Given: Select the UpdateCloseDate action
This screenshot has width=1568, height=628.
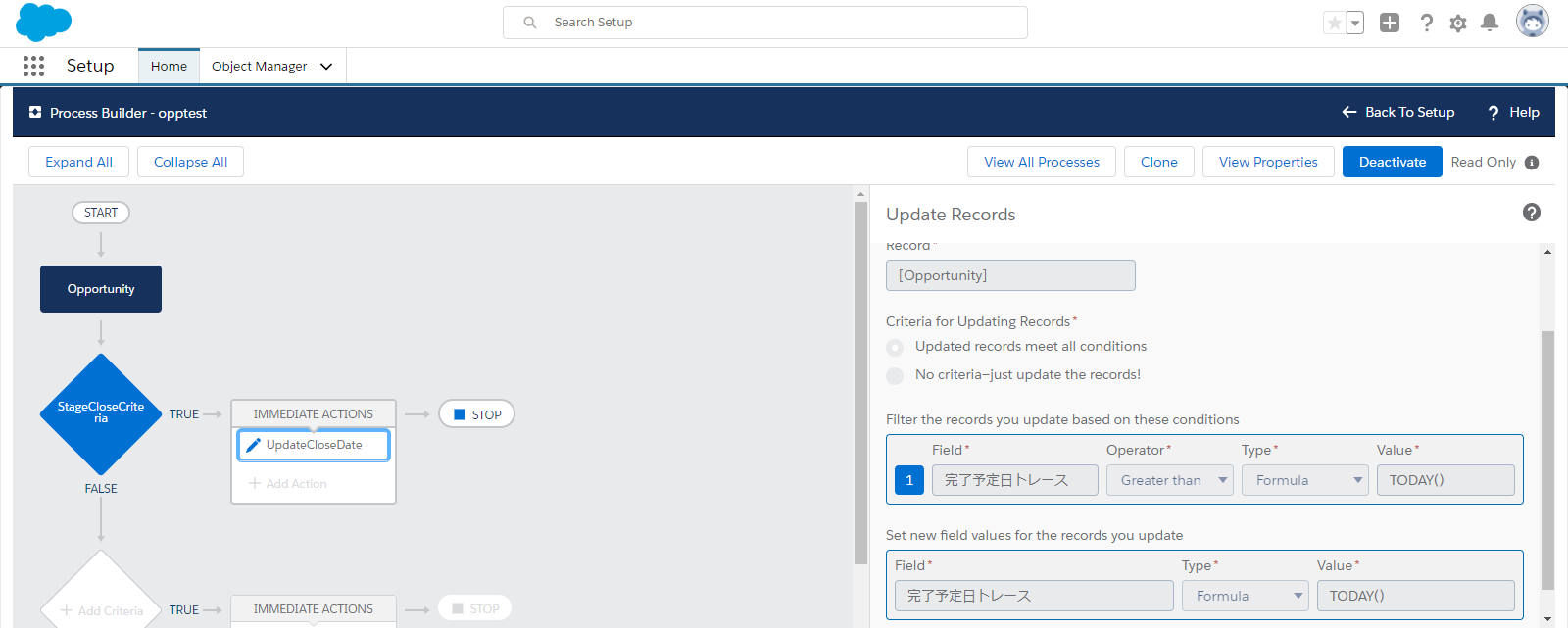Looking at the screenshot, I should tap(314, 445).
